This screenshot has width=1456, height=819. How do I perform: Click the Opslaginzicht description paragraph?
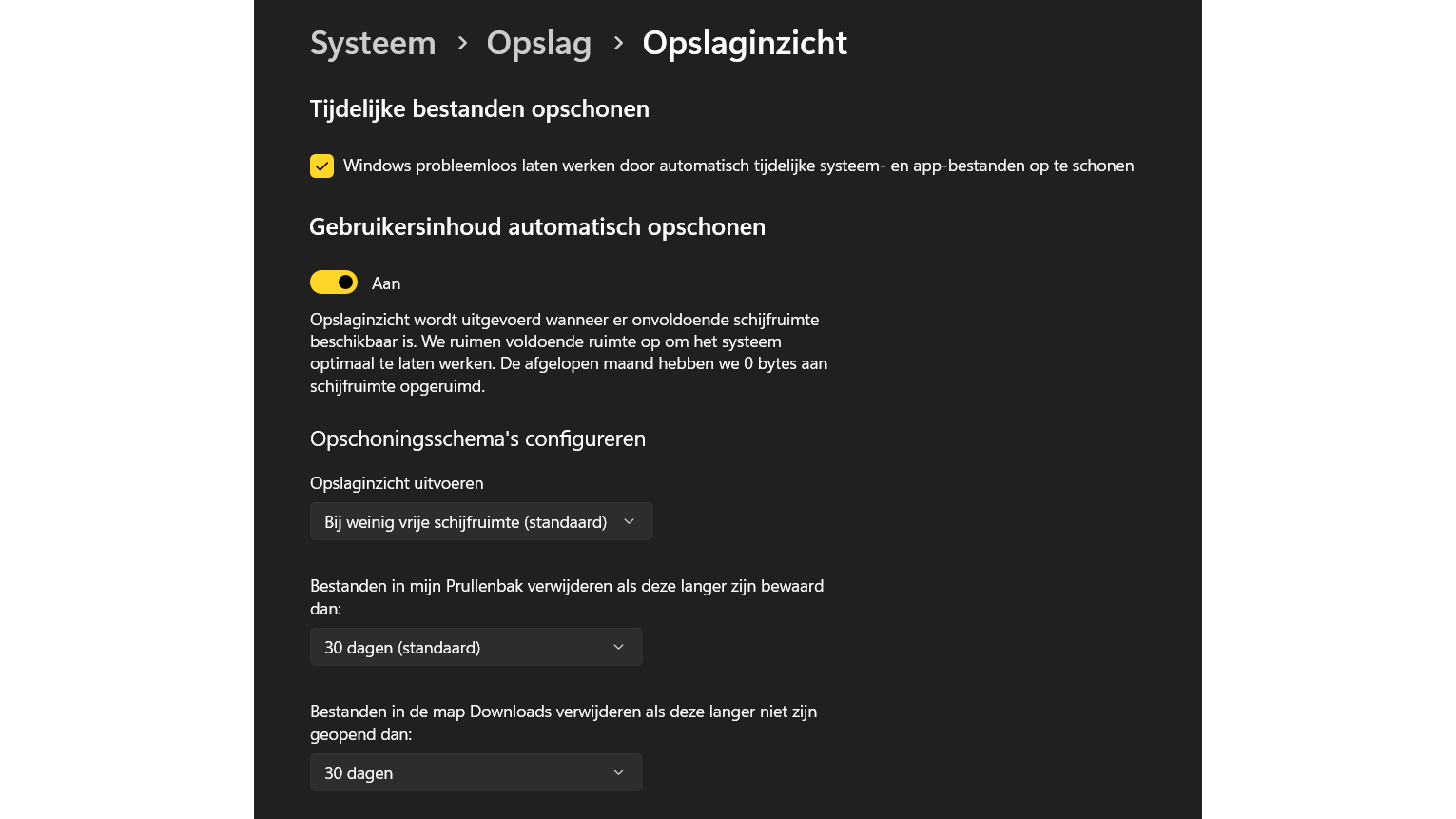point(569,353)
